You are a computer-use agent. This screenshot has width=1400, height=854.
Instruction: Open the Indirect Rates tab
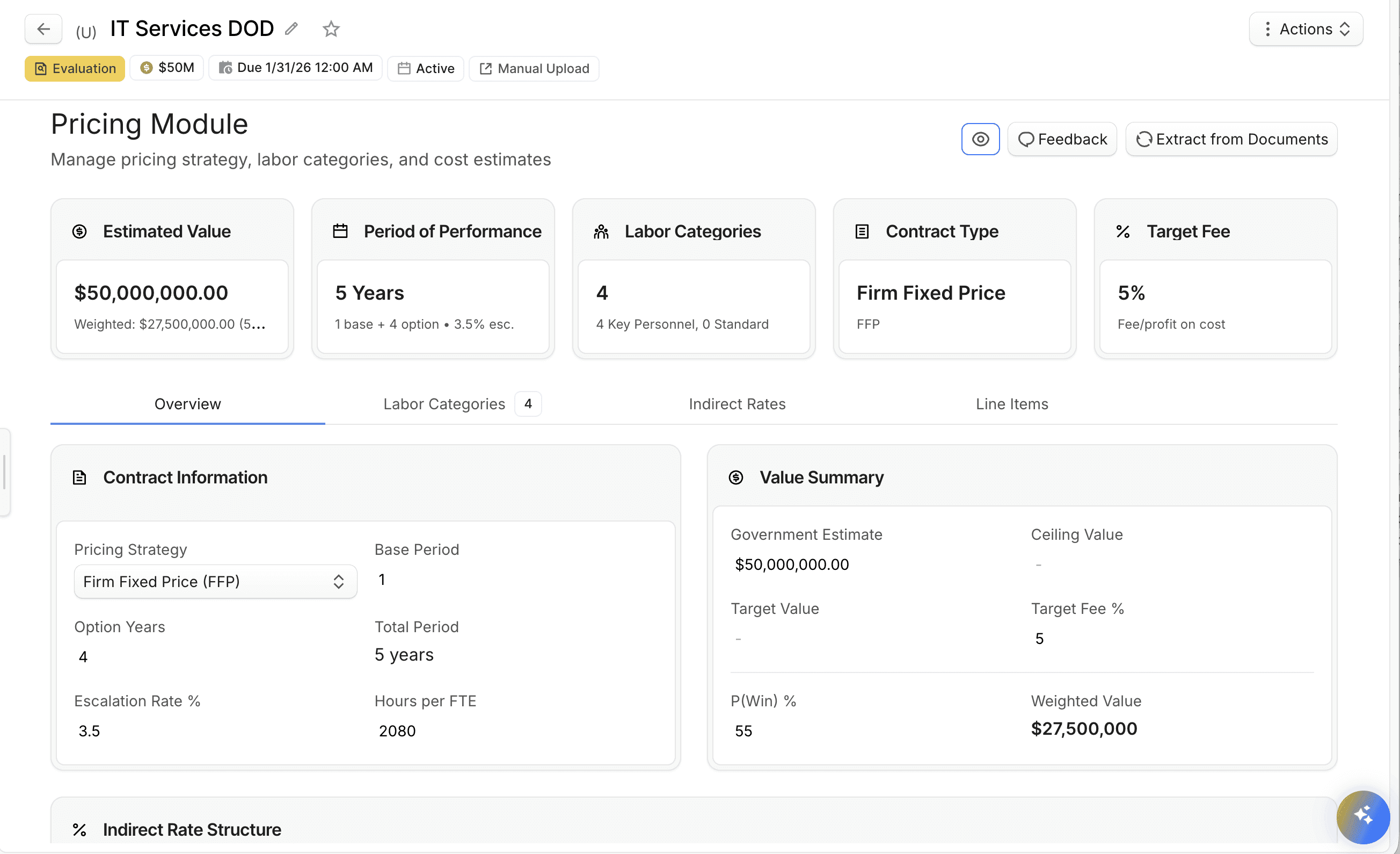(x=737, y=404)
